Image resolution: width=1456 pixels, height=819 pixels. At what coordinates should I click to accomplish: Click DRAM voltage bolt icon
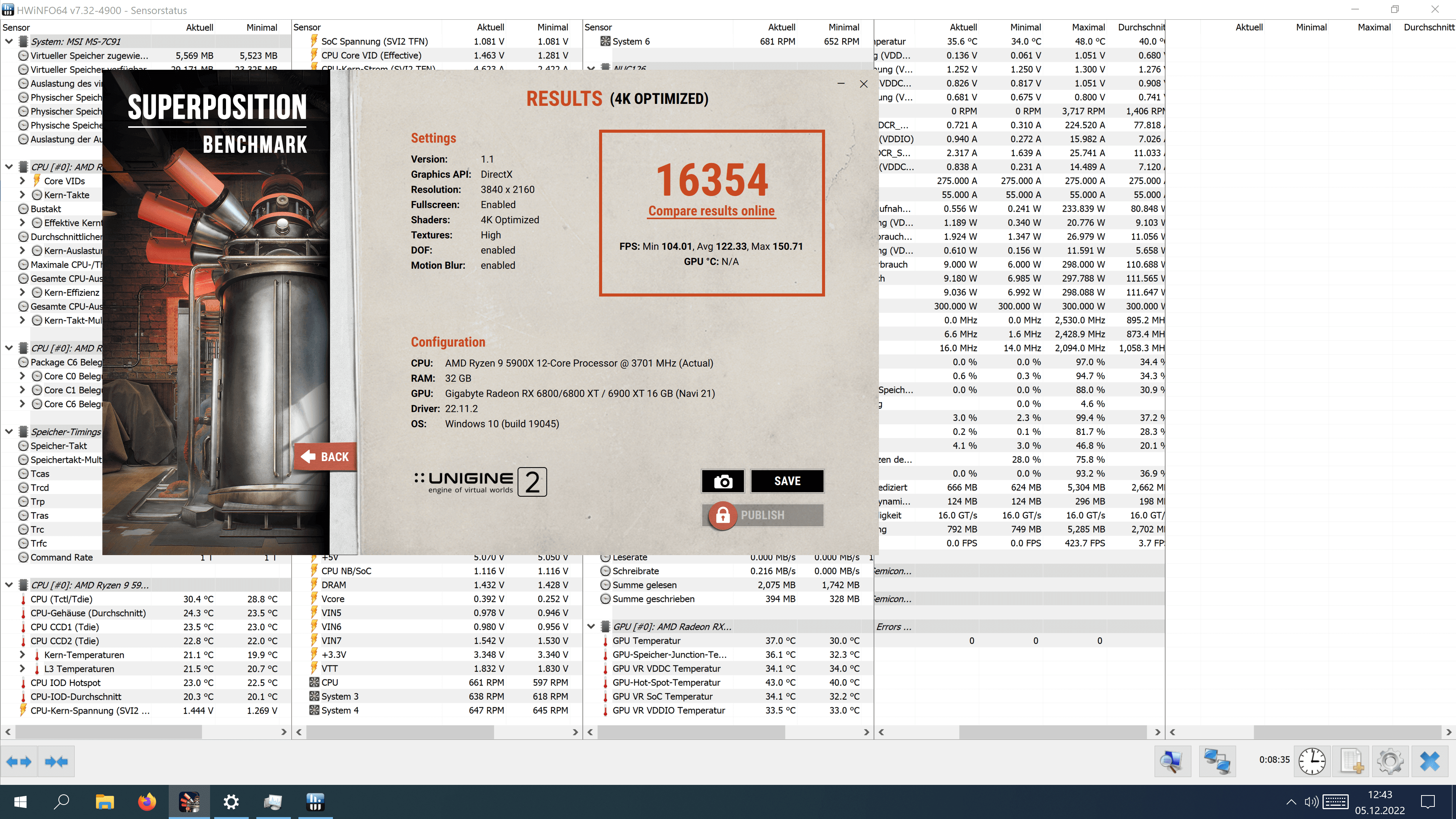pos(314,585)
